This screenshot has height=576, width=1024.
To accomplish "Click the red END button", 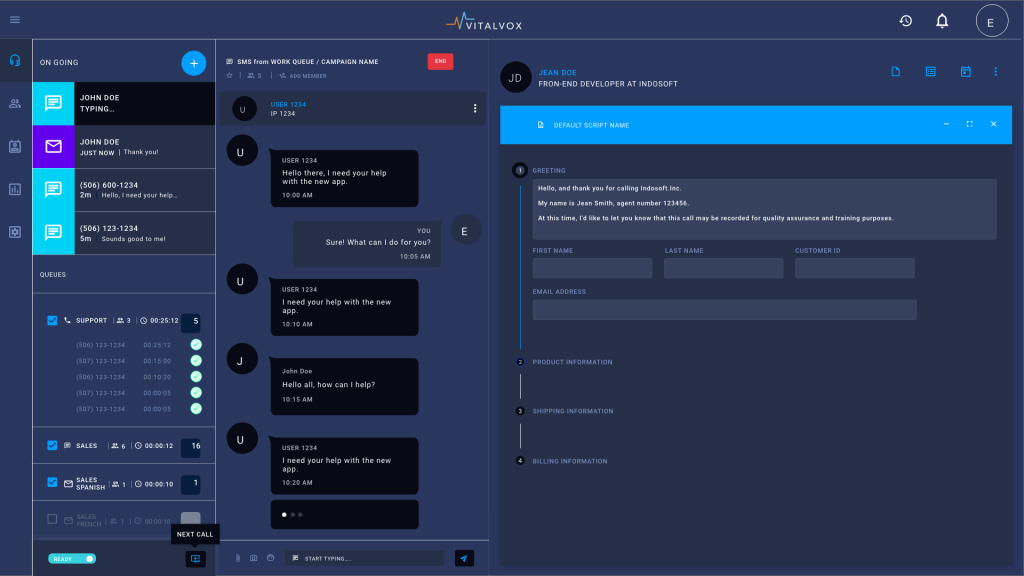I will pos(440,62).
